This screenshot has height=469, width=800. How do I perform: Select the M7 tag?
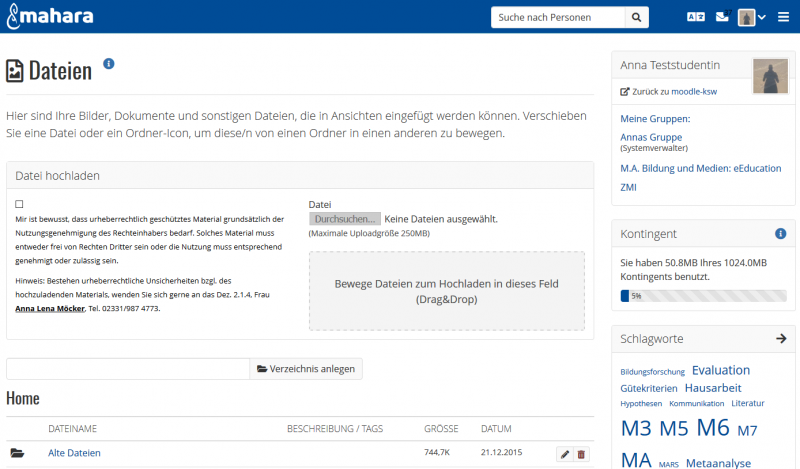pyautogui.click(x=747, y=431)
